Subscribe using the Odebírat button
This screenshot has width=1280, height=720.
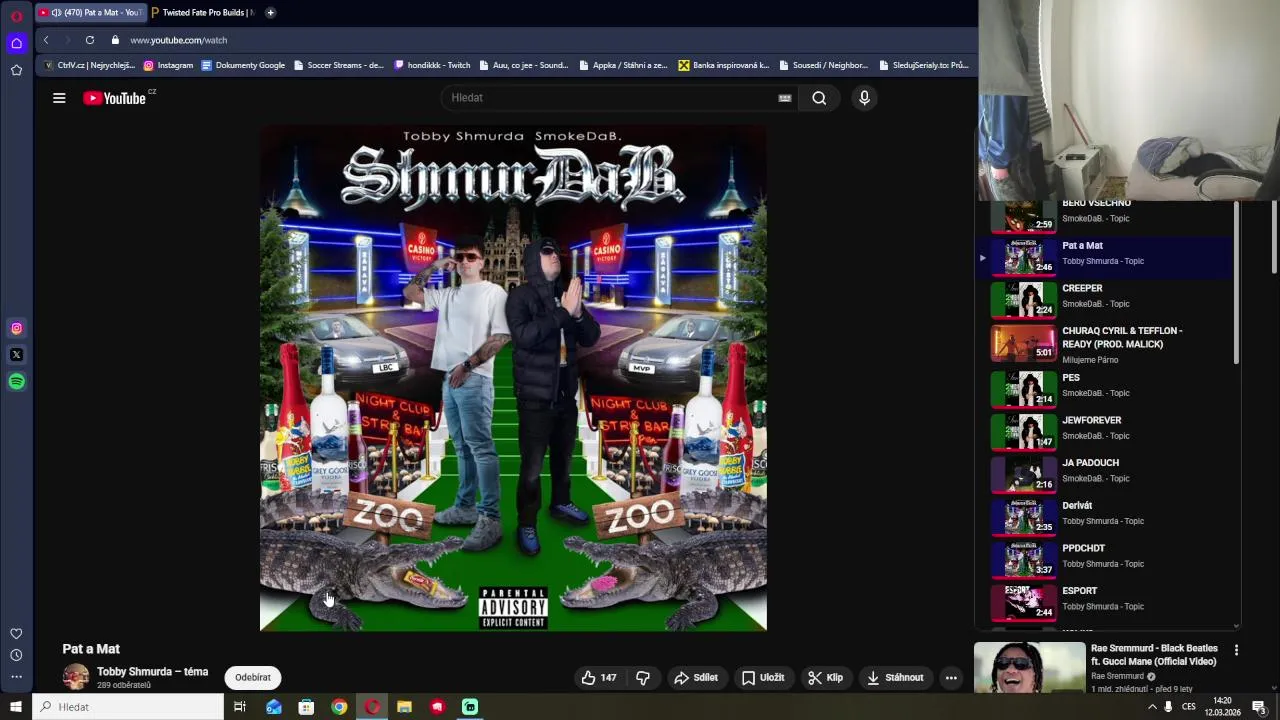pos(253,678)
